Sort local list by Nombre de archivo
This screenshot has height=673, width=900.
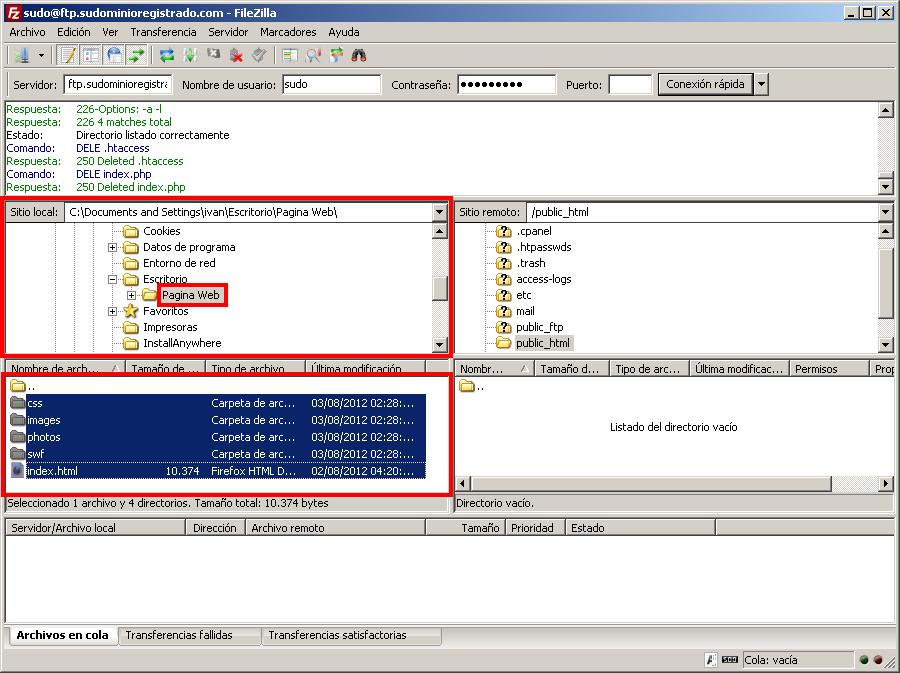[65, 369]
